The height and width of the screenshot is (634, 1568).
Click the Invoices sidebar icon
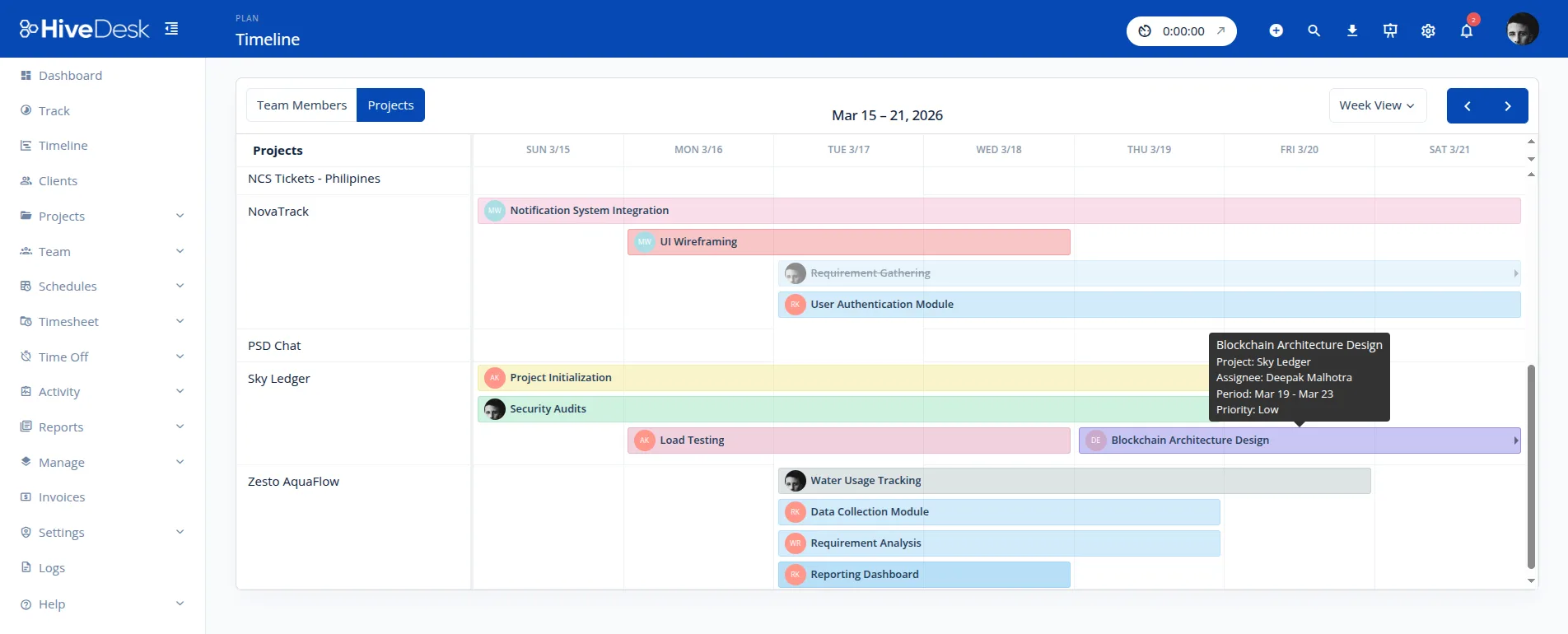pyautogui.click(x=26, y=496)
